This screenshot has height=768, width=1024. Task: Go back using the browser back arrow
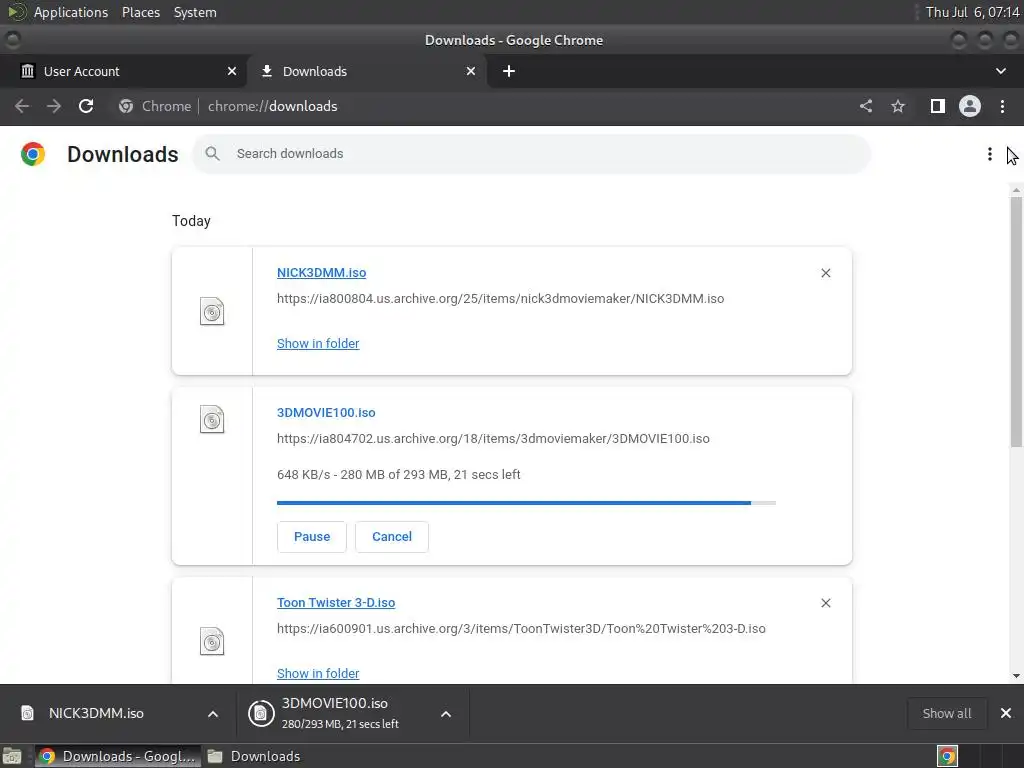22,106
